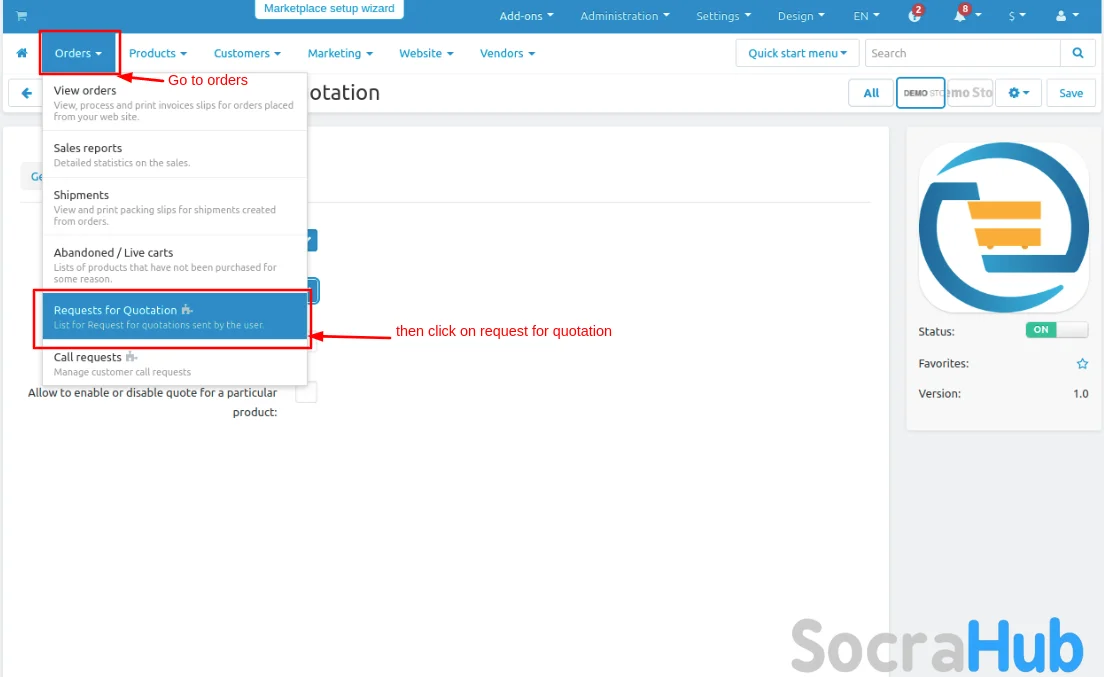Click the All storefronts button

point(871,93)
